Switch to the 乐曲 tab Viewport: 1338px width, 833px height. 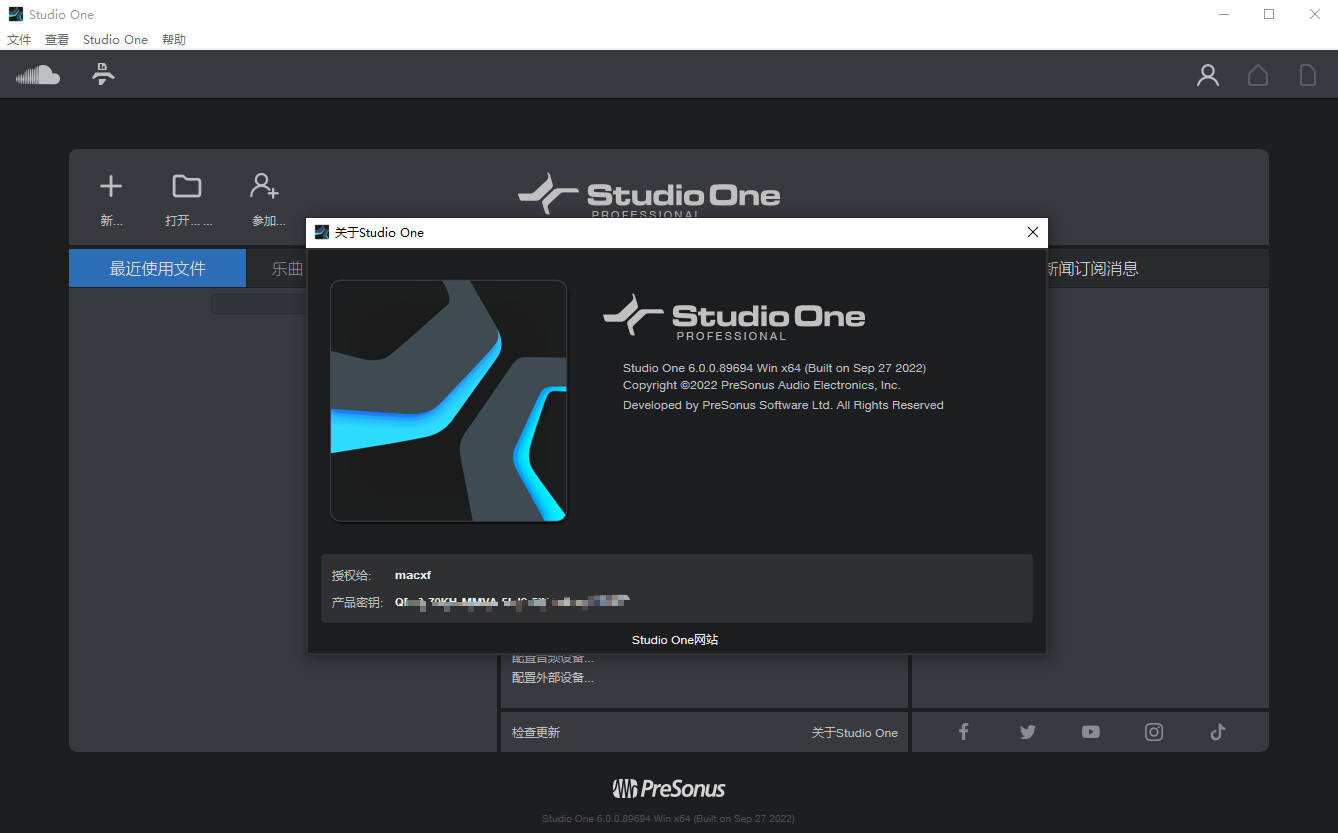[287, 268]
